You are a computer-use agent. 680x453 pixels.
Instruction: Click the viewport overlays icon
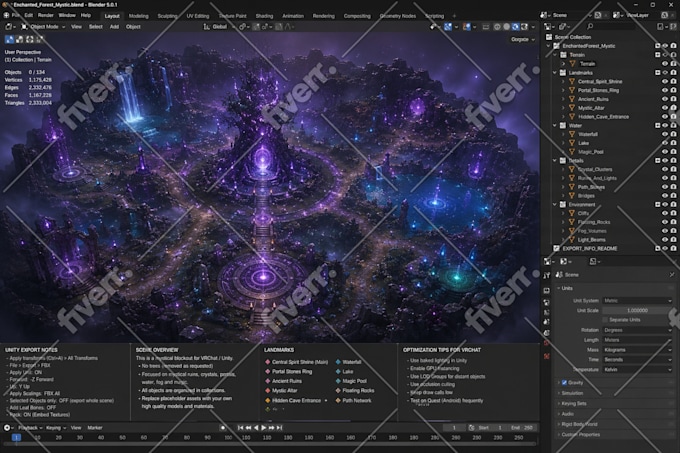click(x=467, y=27)
